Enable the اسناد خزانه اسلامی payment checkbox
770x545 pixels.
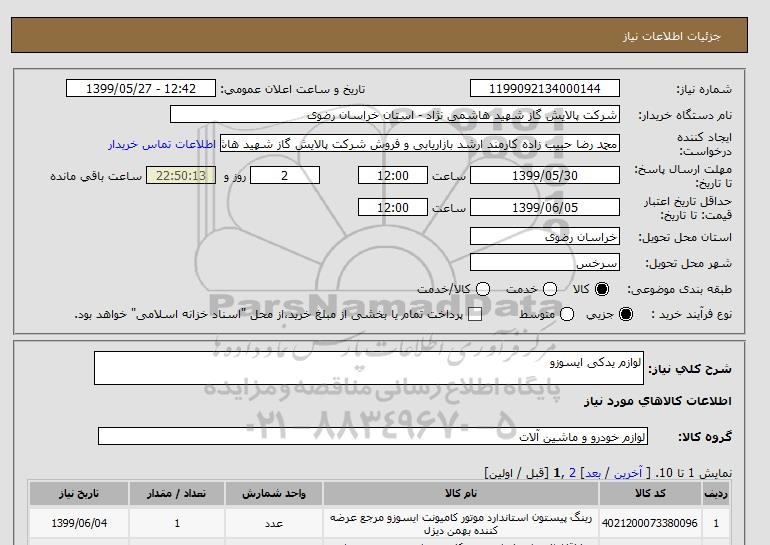pyautogui.click(x=475, y=314)
